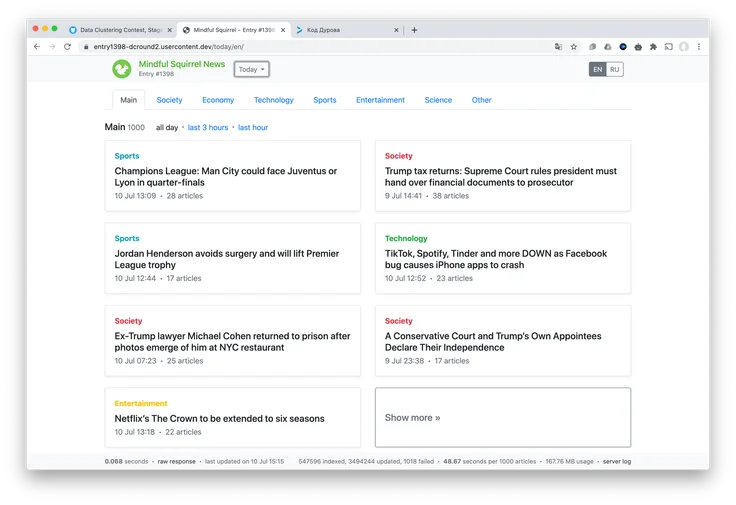Close the Mindful Squirrel tab
736x505 pixels.
(x=283, y=30)
